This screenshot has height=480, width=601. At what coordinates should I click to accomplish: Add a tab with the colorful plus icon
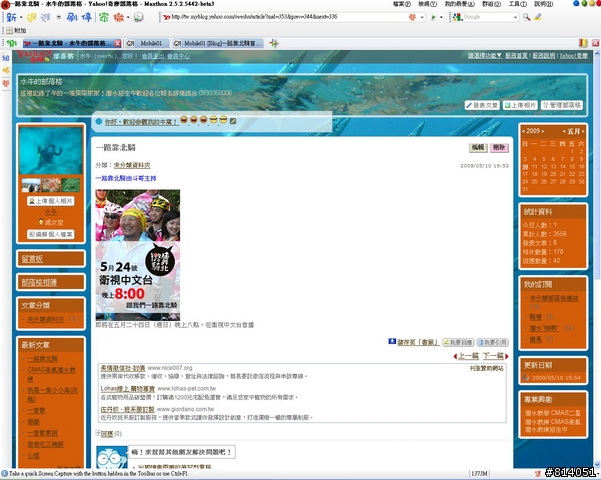(274, 43)
